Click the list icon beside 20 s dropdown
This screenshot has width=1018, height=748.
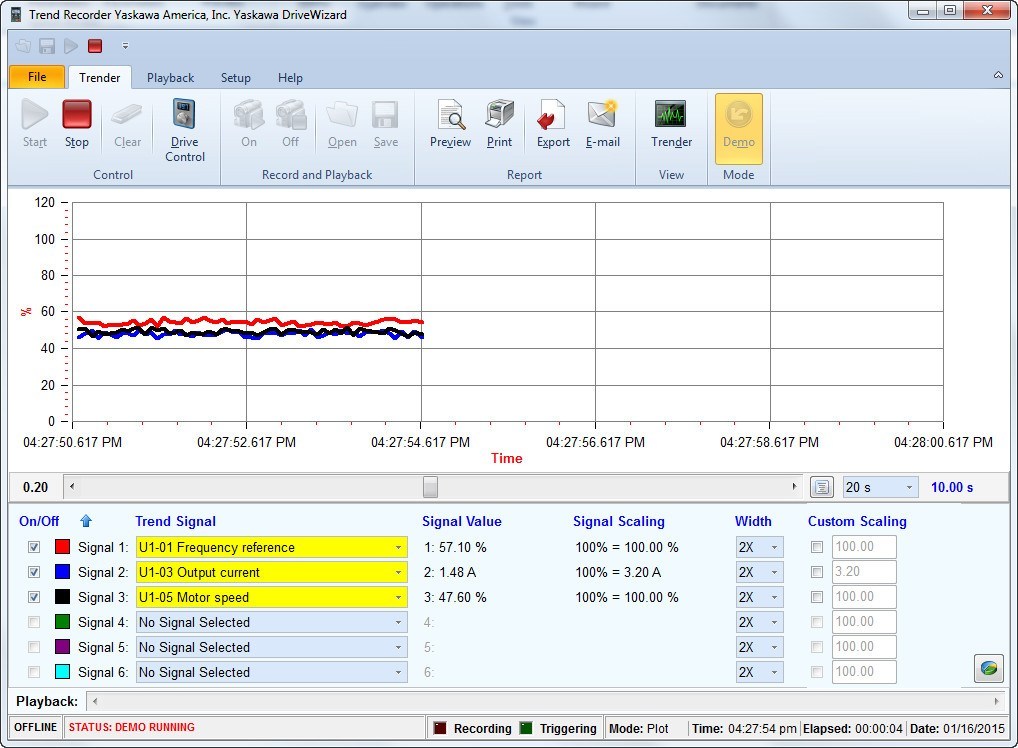[822, 487]
